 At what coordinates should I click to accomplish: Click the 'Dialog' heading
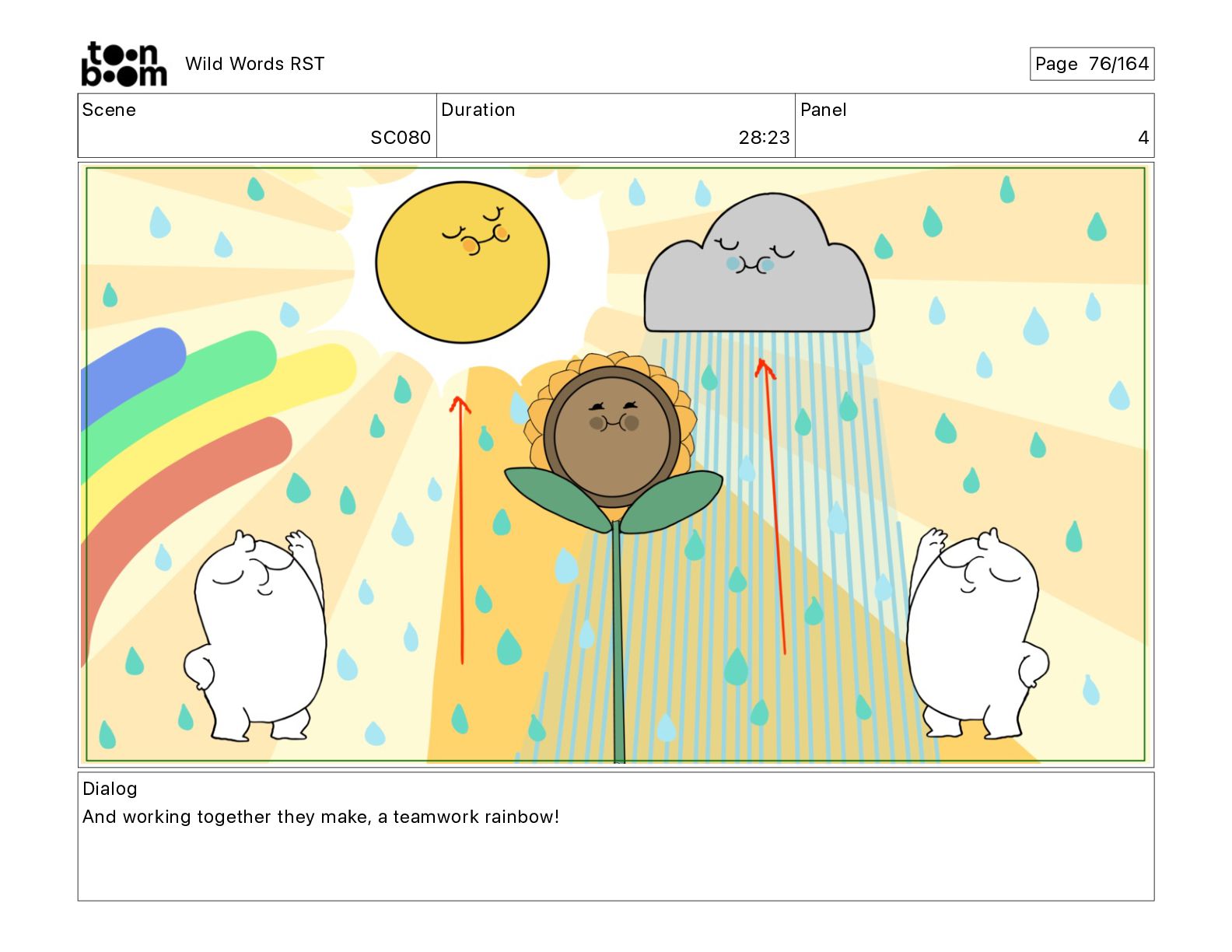[110, 789]
